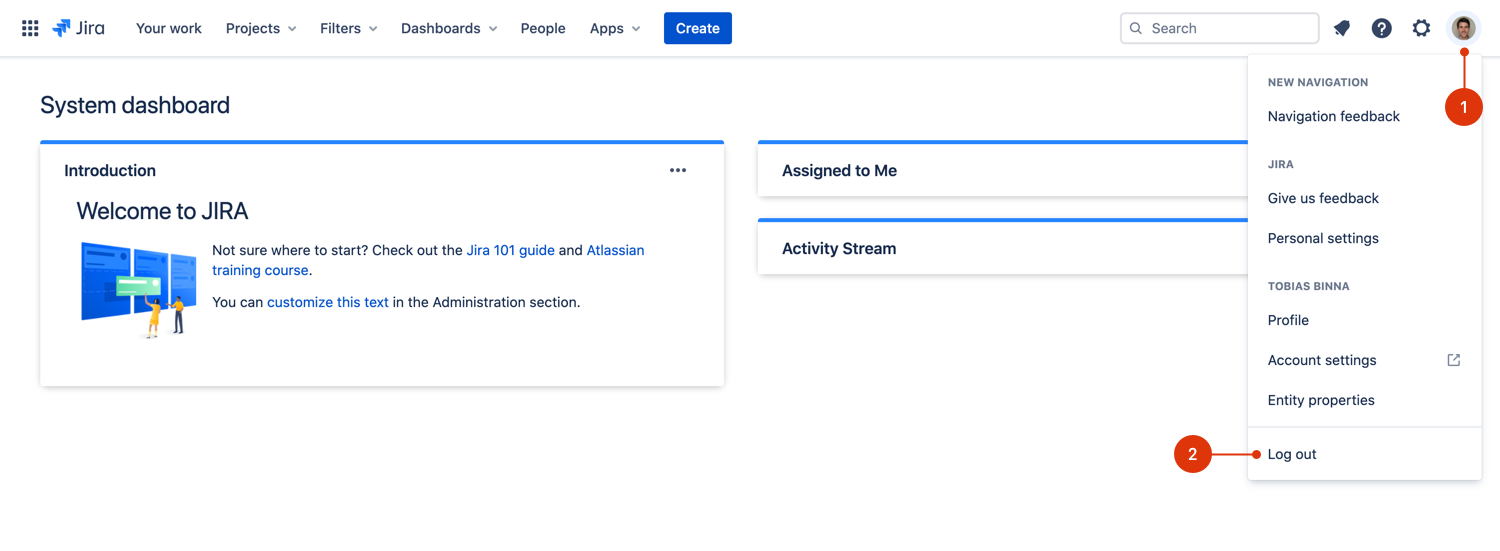Click external link icon beside Account settings
The height and width of the screenshot is (551, 1500).
1454,360
